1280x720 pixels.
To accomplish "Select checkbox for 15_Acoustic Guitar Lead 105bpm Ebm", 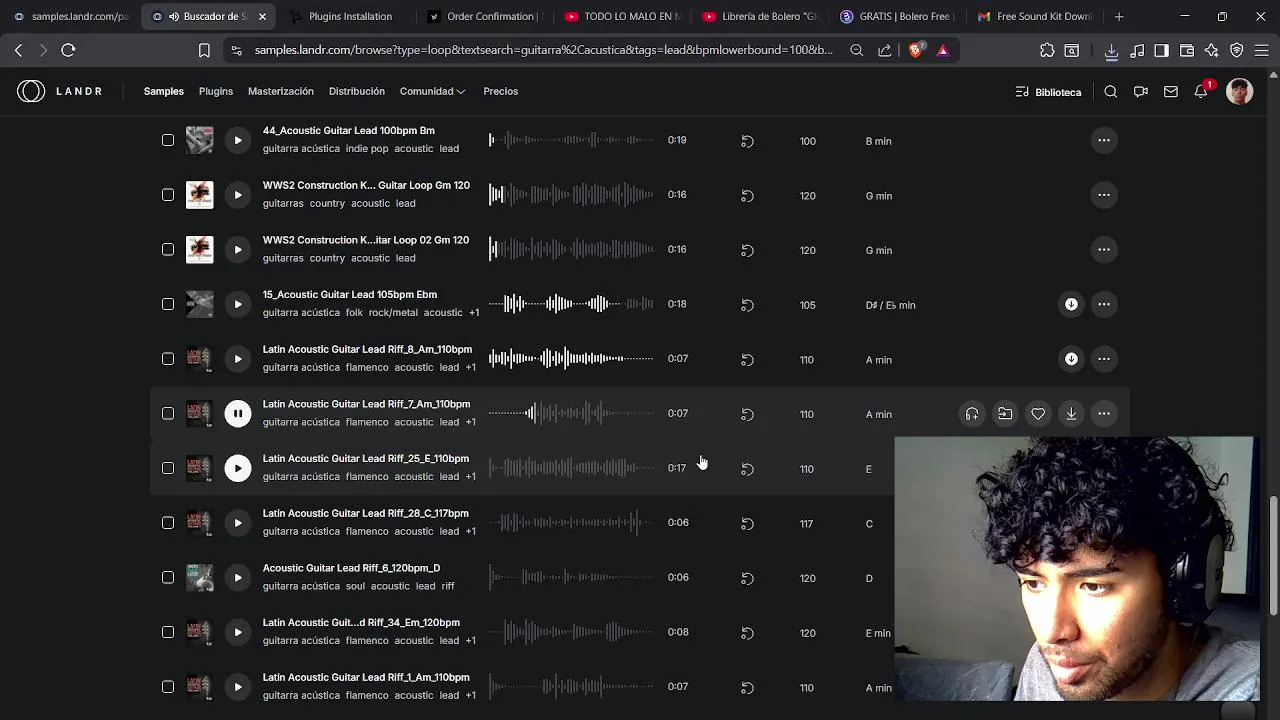I will (x=168, y=304).
